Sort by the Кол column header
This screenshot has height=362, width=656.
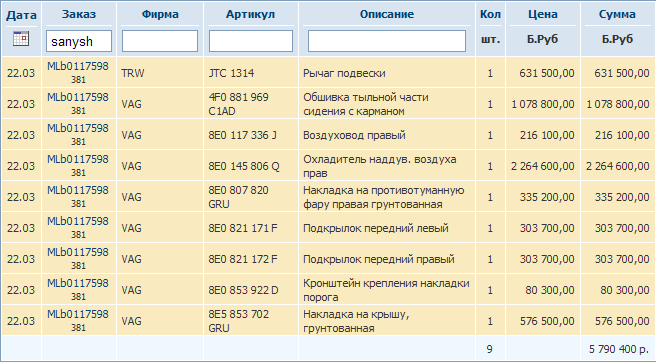[x=490, y=14]
